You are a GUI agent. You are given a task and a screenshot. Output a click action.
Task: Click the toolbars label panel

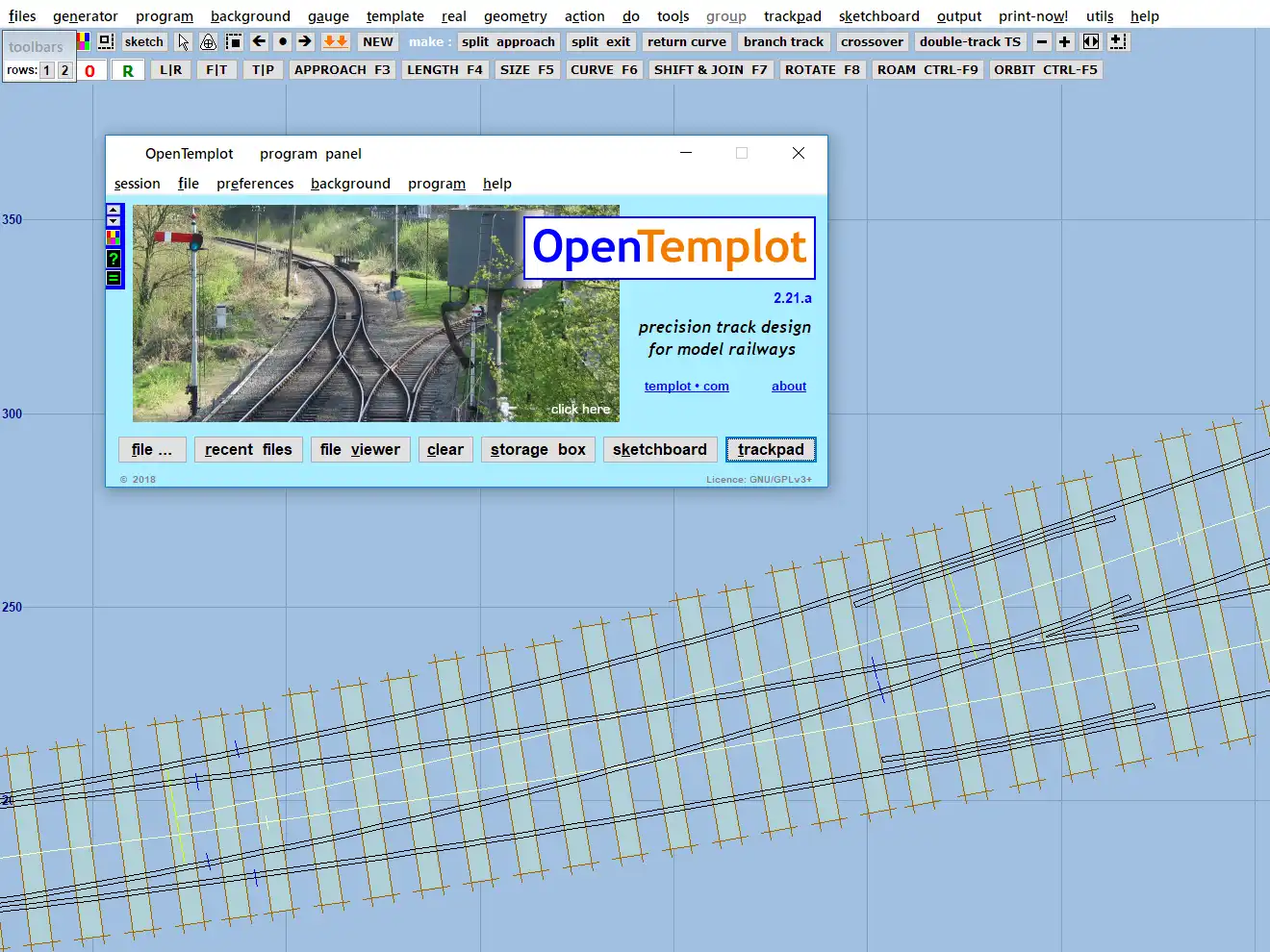(37, 46)
